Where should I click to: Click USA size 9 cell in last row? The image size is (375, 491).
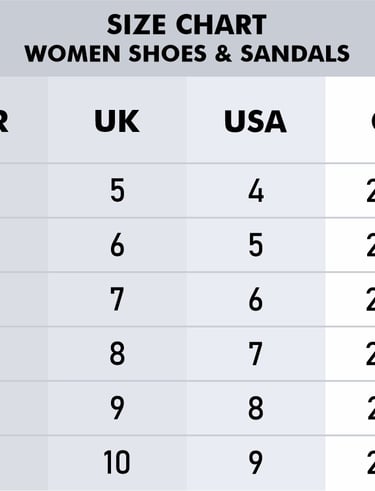256,462
